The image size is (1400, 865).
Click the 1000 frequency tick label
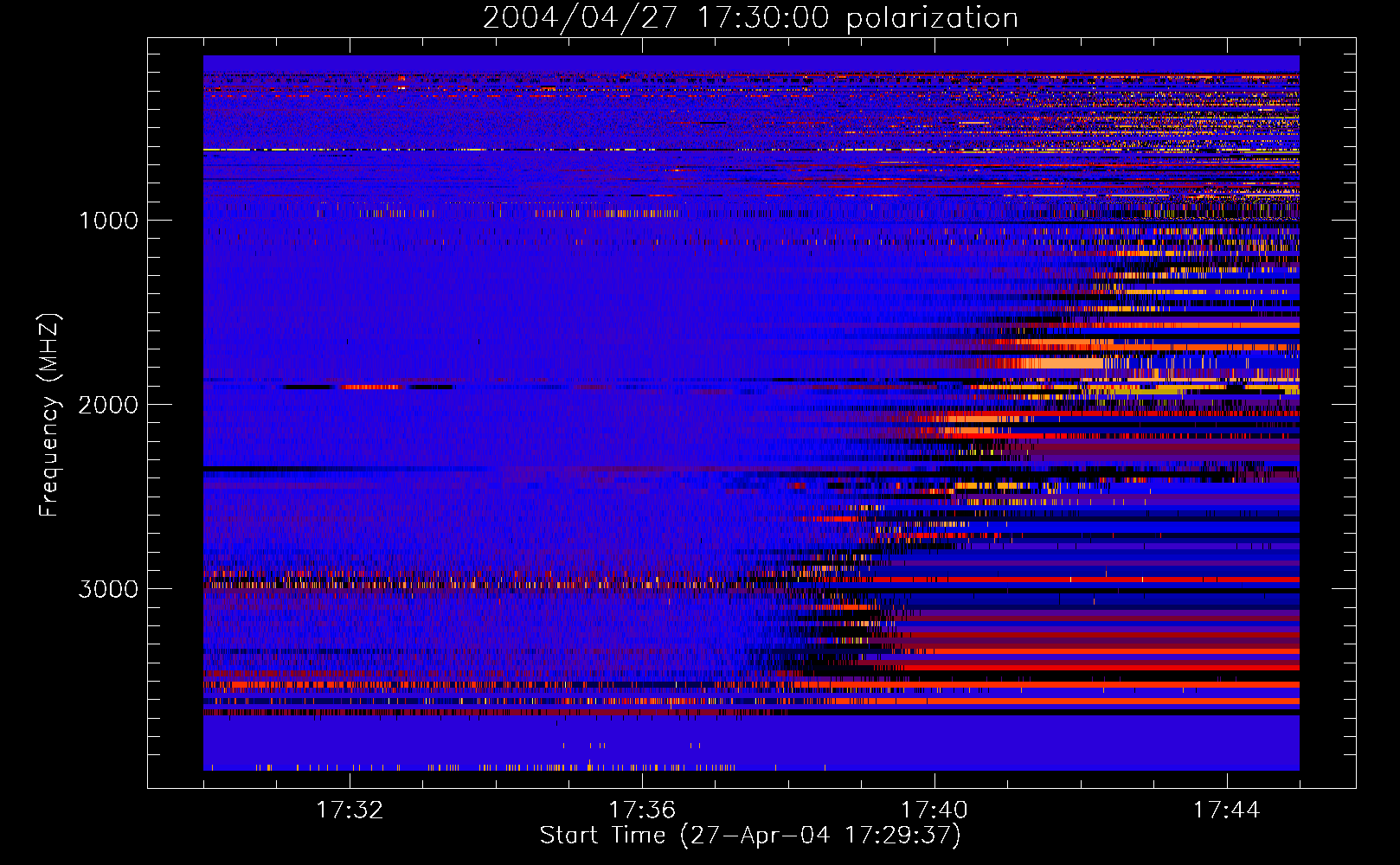coord(108,221)
